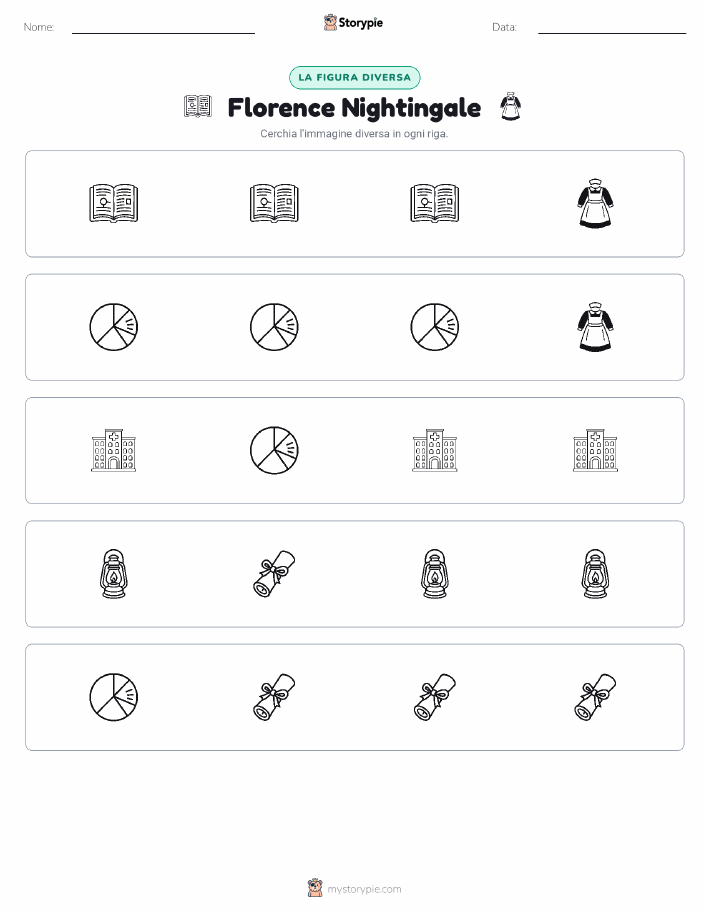Click the Florence Nightingale title

pos(354,108)
